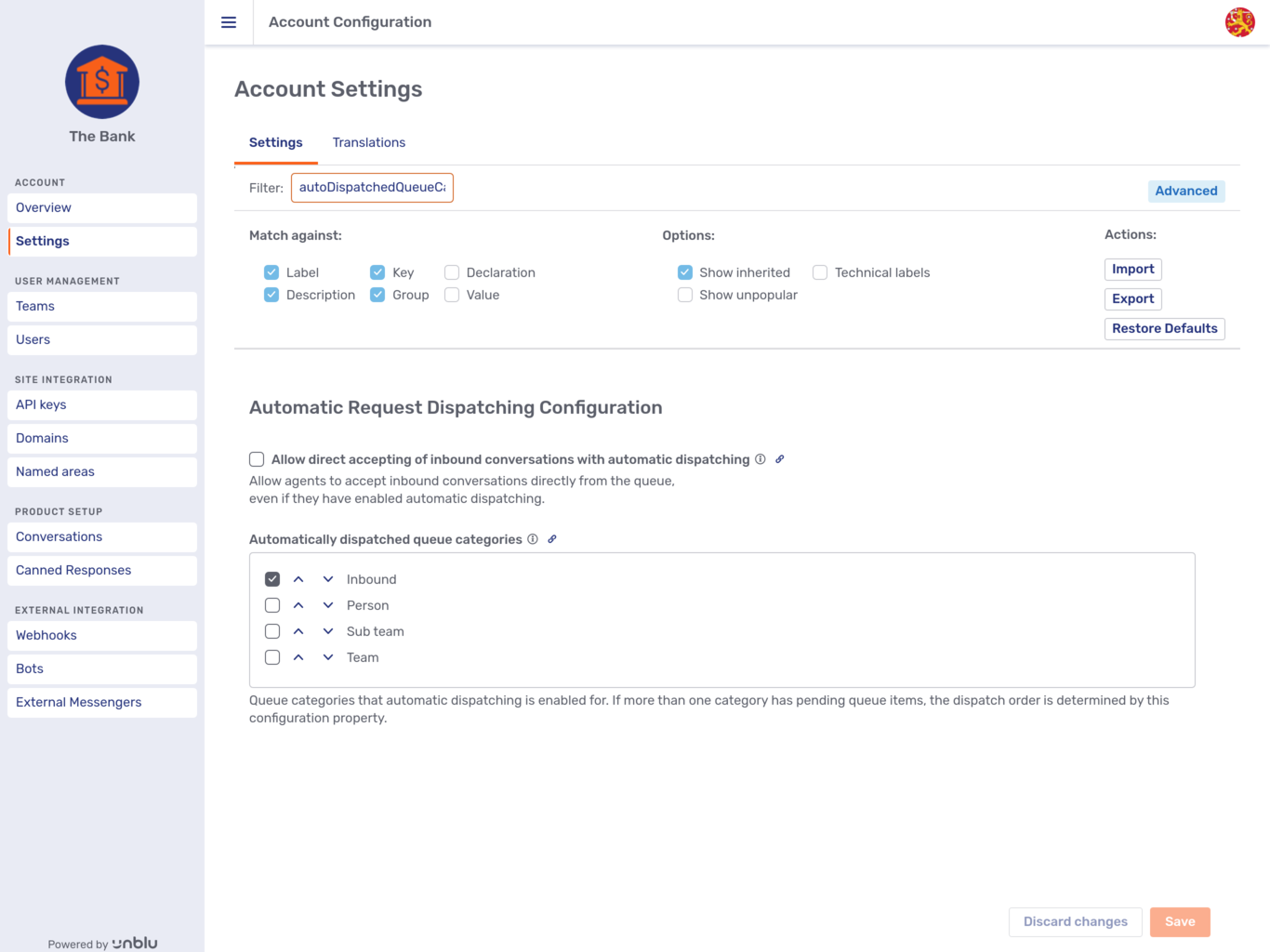The height and width of the screenshot is (952, 1270).
Task: Uncheck the Inbound queue category
Action: point(271,578)
